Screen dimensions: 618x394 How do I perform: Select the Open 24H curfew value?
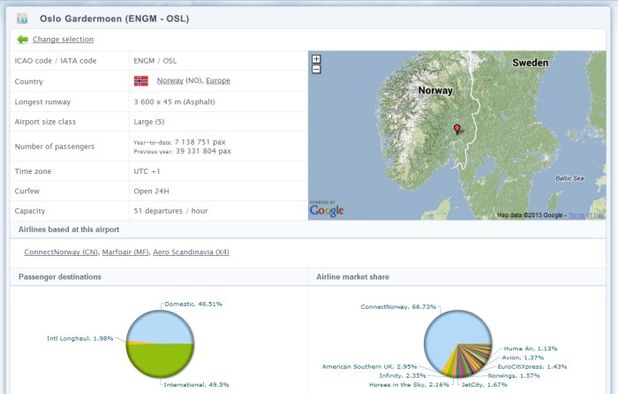point(151,191)
